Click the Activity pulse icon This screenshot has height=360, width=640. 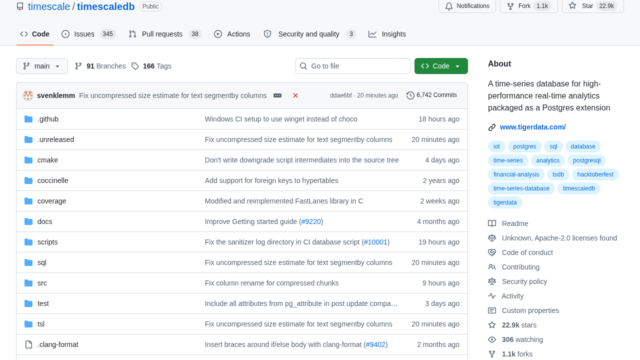point(492,296)
